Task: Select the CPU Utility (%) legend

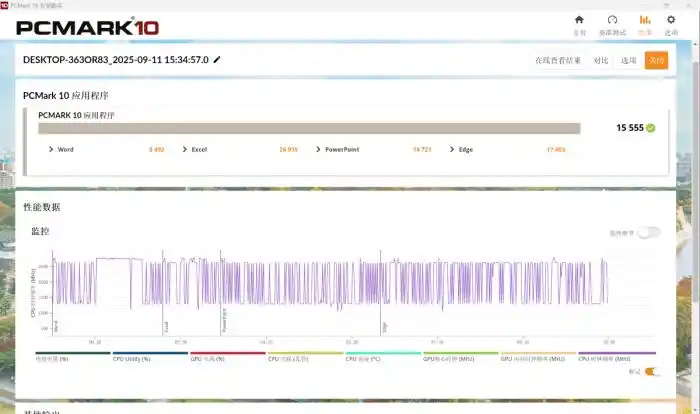Action: [150, 356]
